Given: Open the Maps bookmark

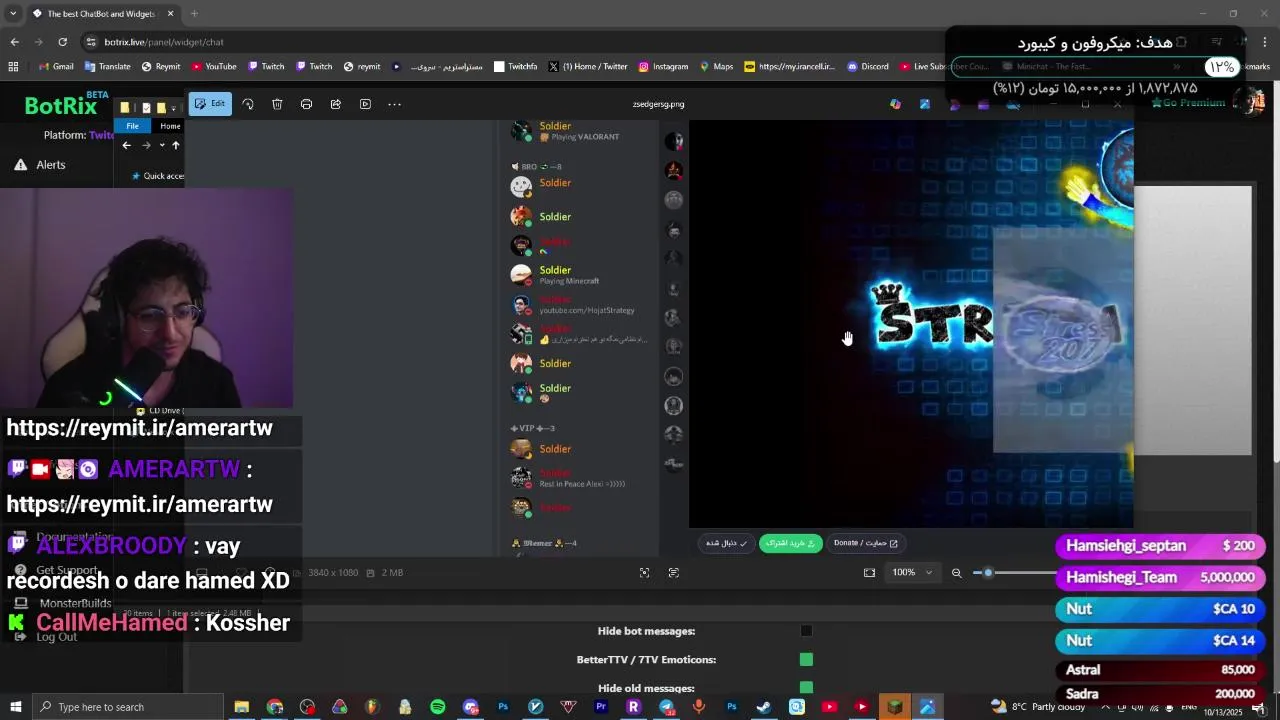Looking at the screenshot, I should (716, 67).
